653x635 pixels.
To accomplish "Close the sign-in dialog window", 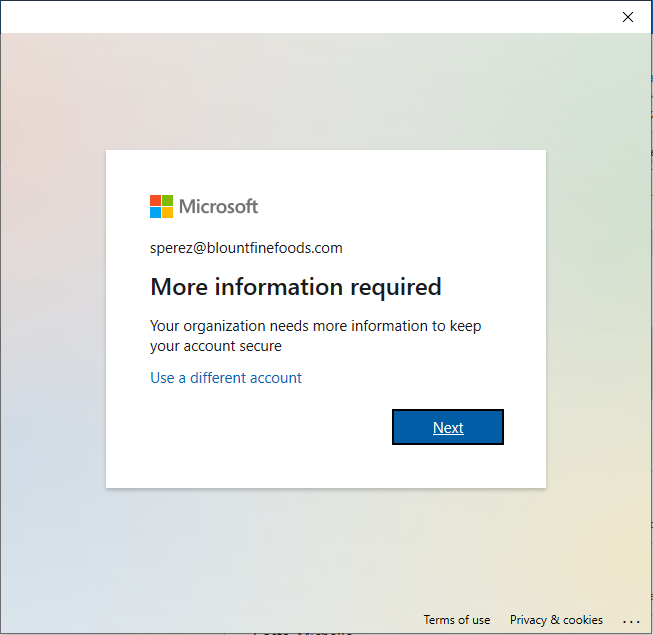I will click(628, 17).
